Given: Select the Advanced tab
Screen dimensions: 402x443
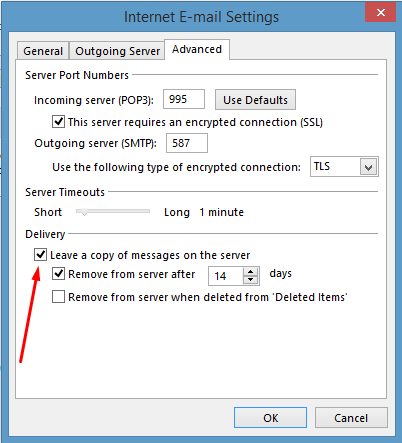Looking at the screenshot, I should (197, 49).
